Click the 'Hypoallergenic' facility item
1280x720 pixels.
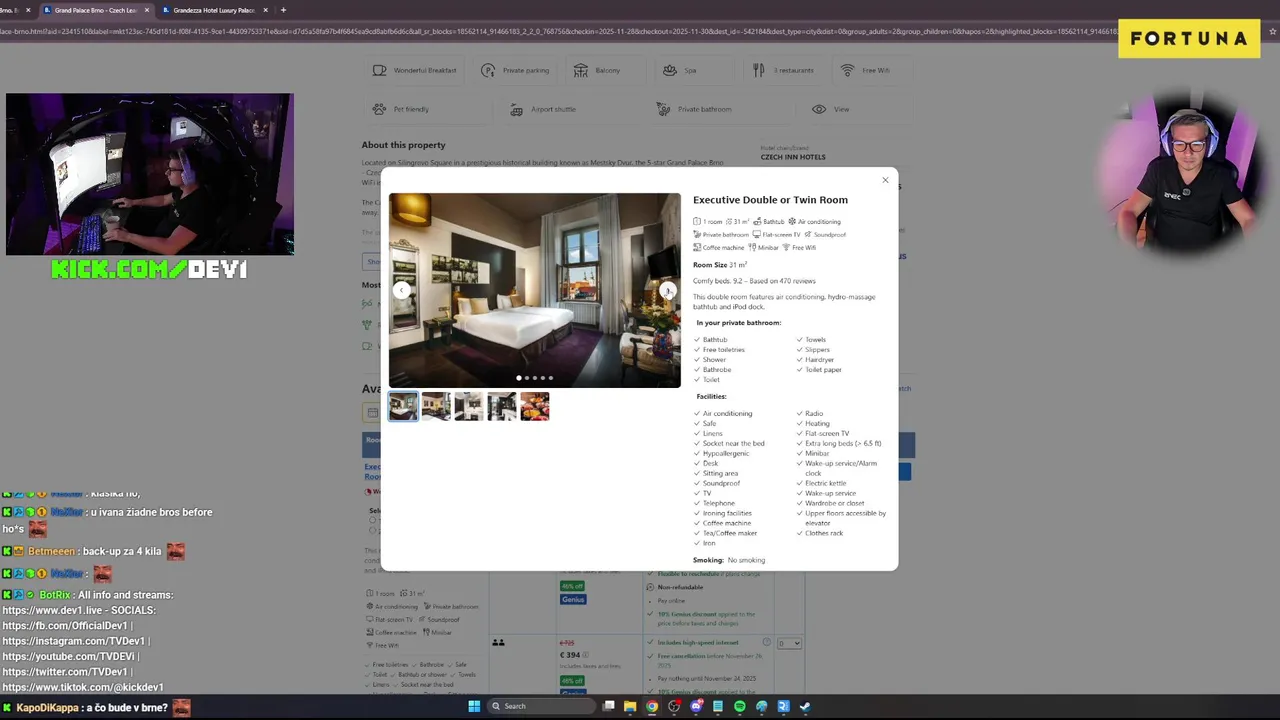726,453
